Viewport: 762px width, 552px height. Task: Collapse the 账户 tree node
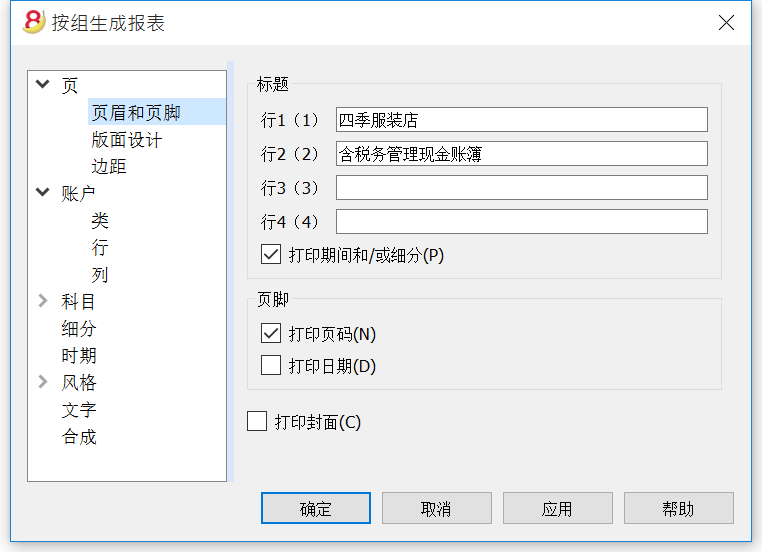click(43, 192)
